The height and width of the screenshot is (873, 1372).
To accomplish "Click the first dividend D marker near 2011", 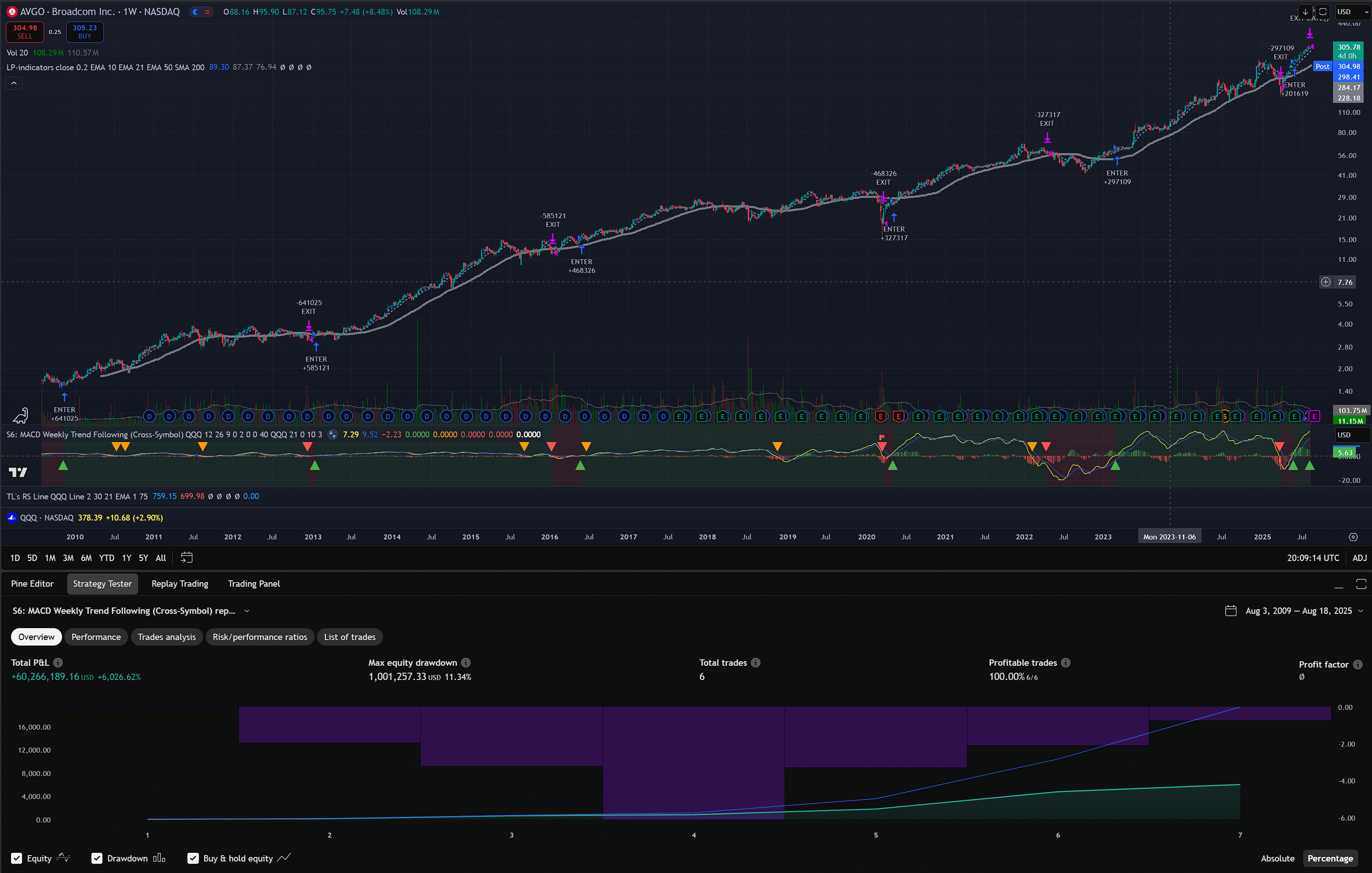I will [149, 417].
